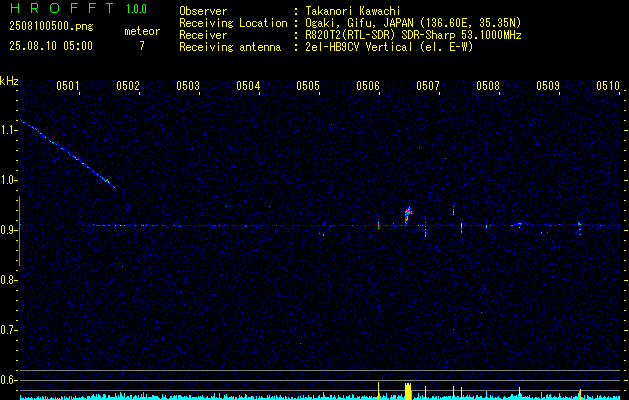Click the 1.1 kHz frequency label
This screenshot has height=400, width=629.
pos(8,130)
